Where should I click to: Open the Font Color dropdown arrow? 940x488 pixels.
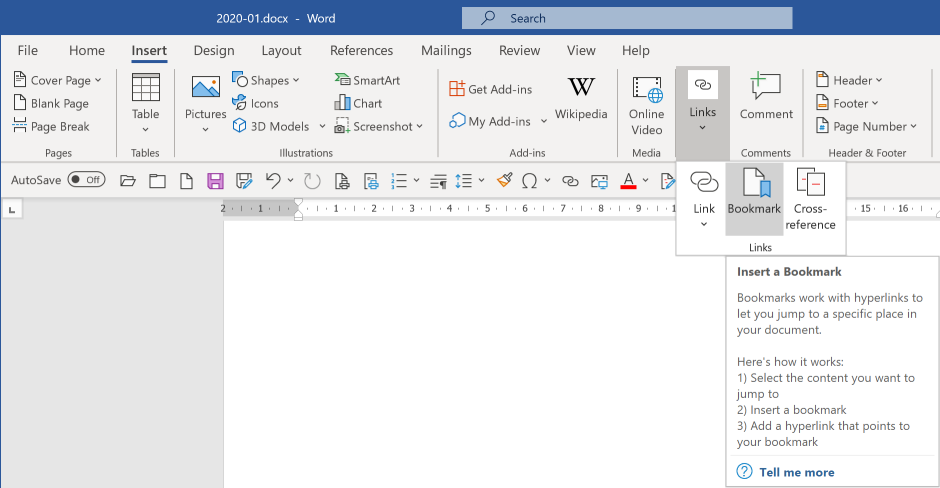[x=646, y=180]
